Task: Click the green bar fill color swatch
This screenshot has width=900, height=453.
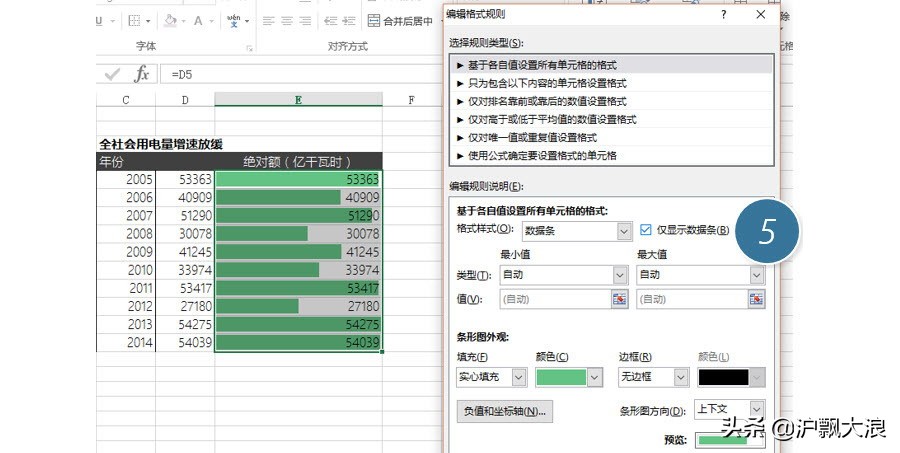Action: point(561,377)
